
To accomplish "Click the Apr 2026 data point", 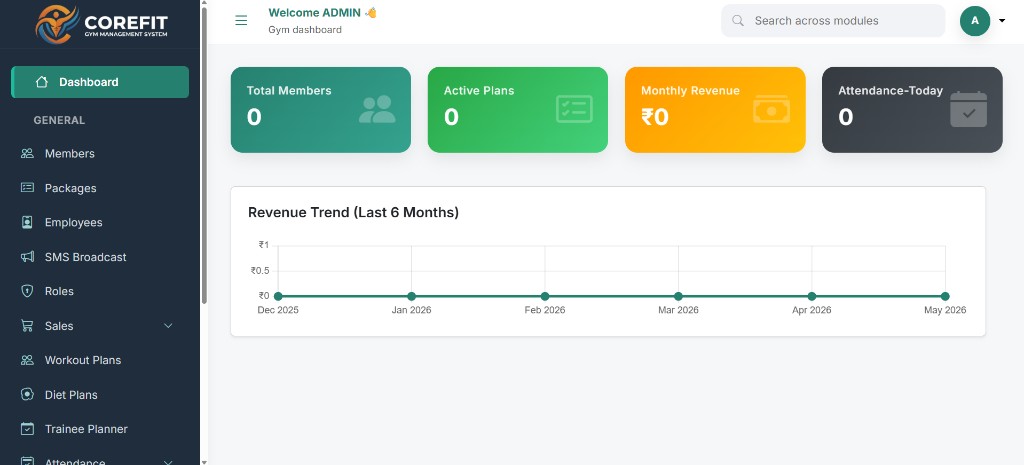I will 812,297.
